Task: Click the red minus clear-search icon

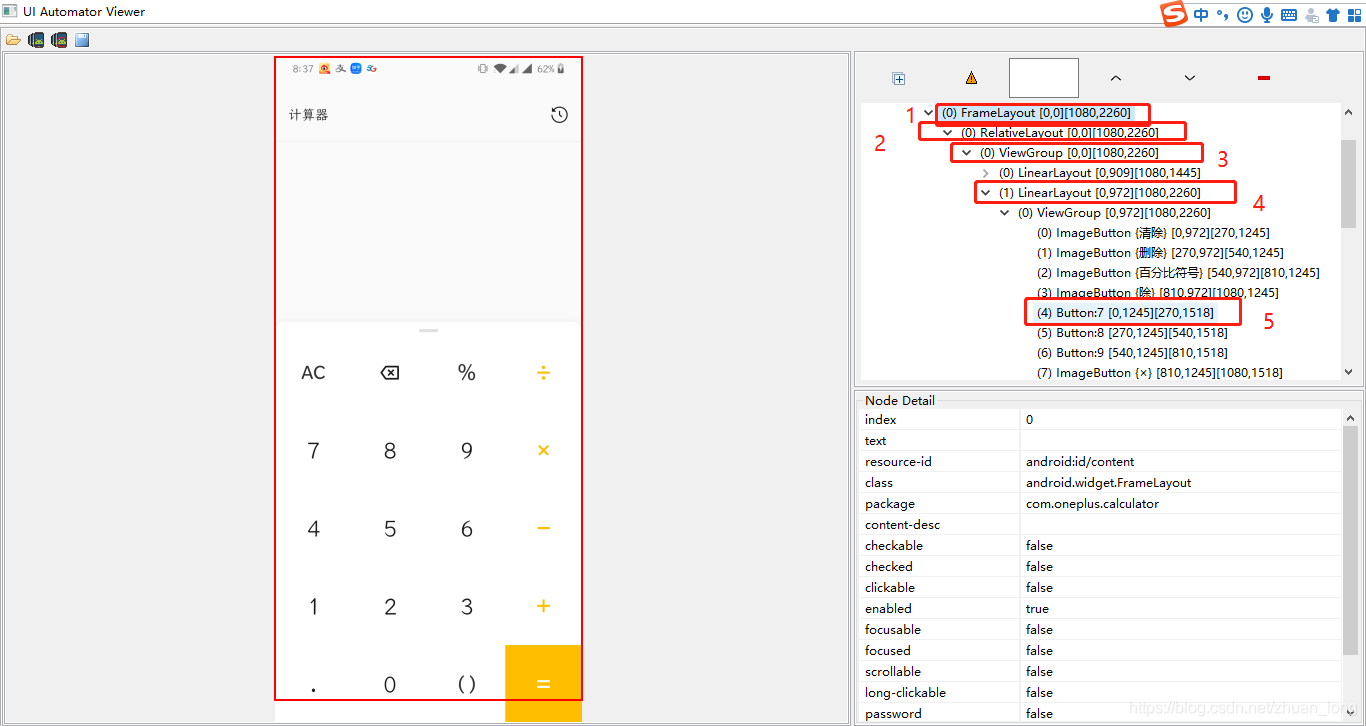Action: click(x=1264, y=78)
